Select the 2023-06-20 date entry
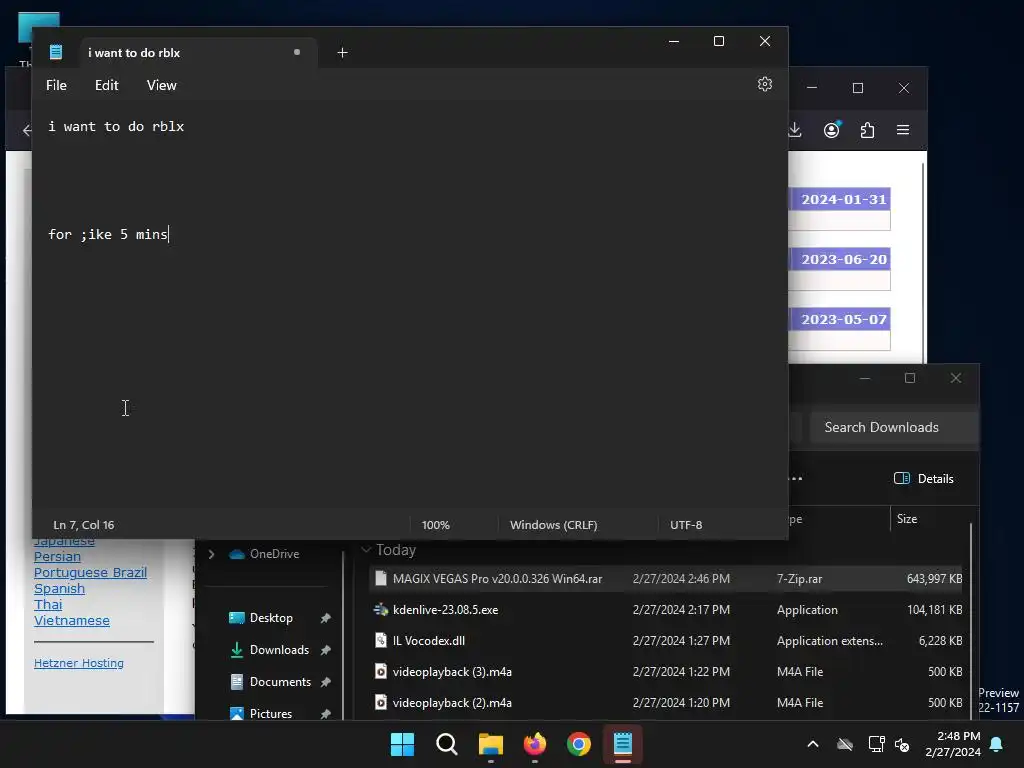The height and width of the screenshot is (768, 1024). tap(843, 259)
